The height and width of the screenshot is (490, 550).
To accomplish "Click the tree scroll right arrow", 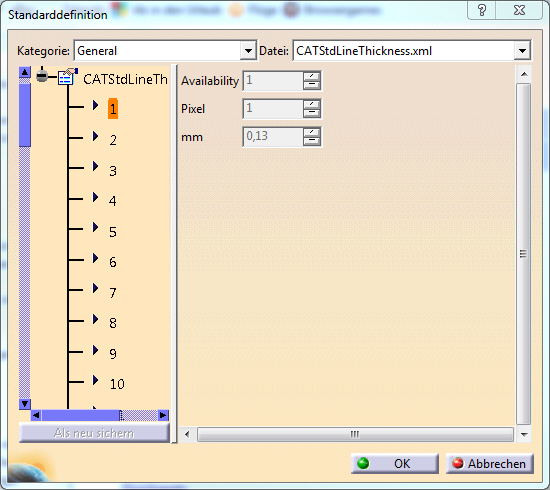I will click(x=163, y=415).
